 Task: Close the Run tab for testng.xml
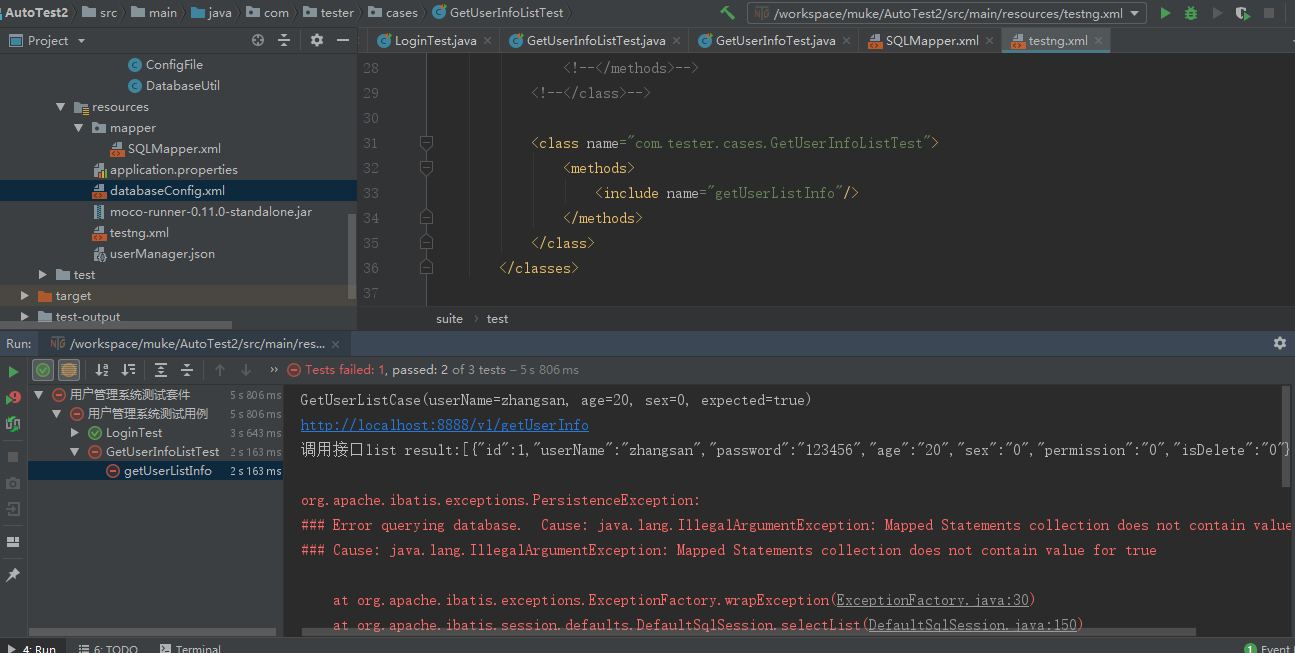pyautogui.click(x=338, y=344)
